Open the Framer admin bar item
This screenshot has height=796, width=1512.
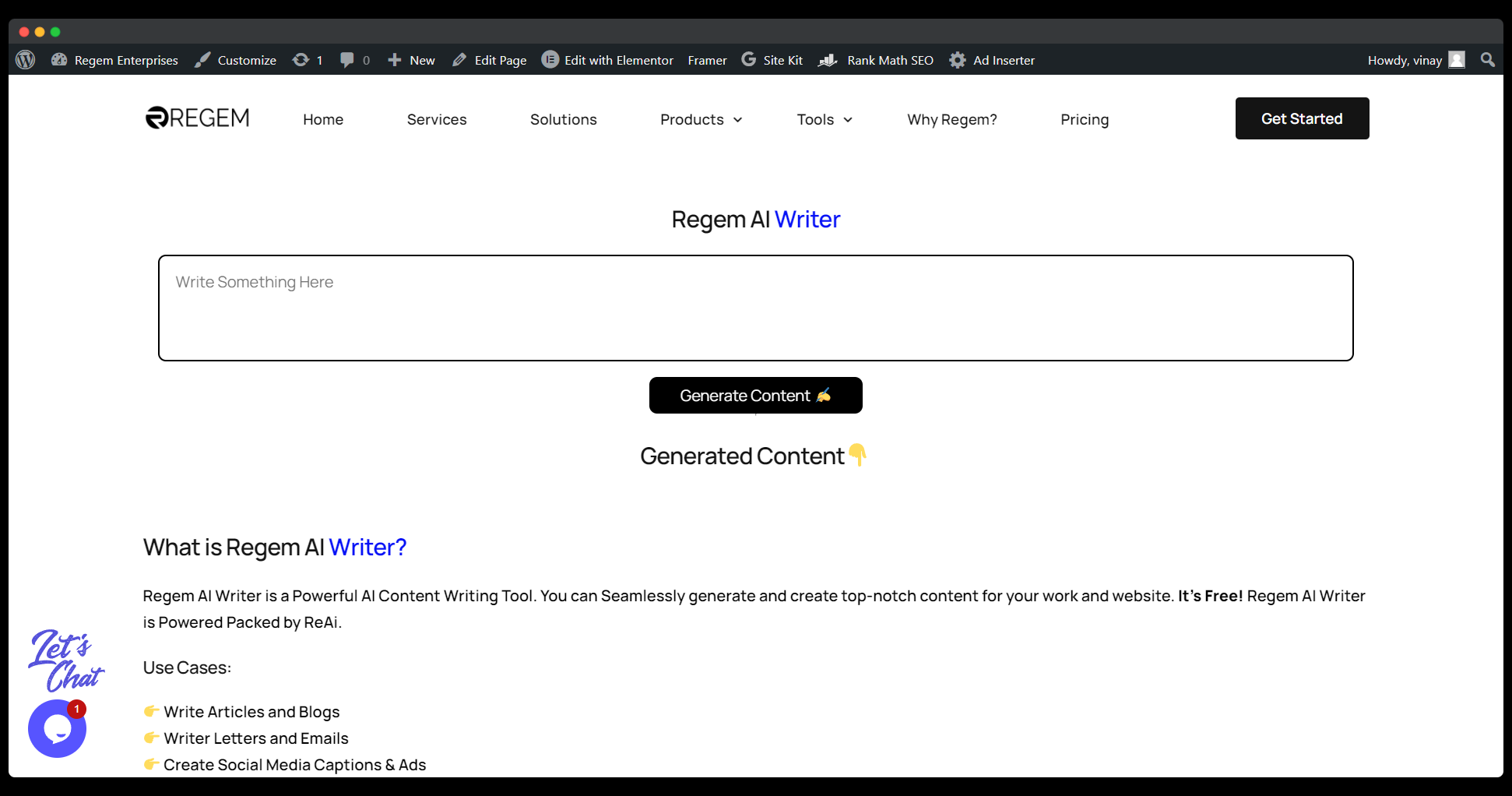point(707,60)
